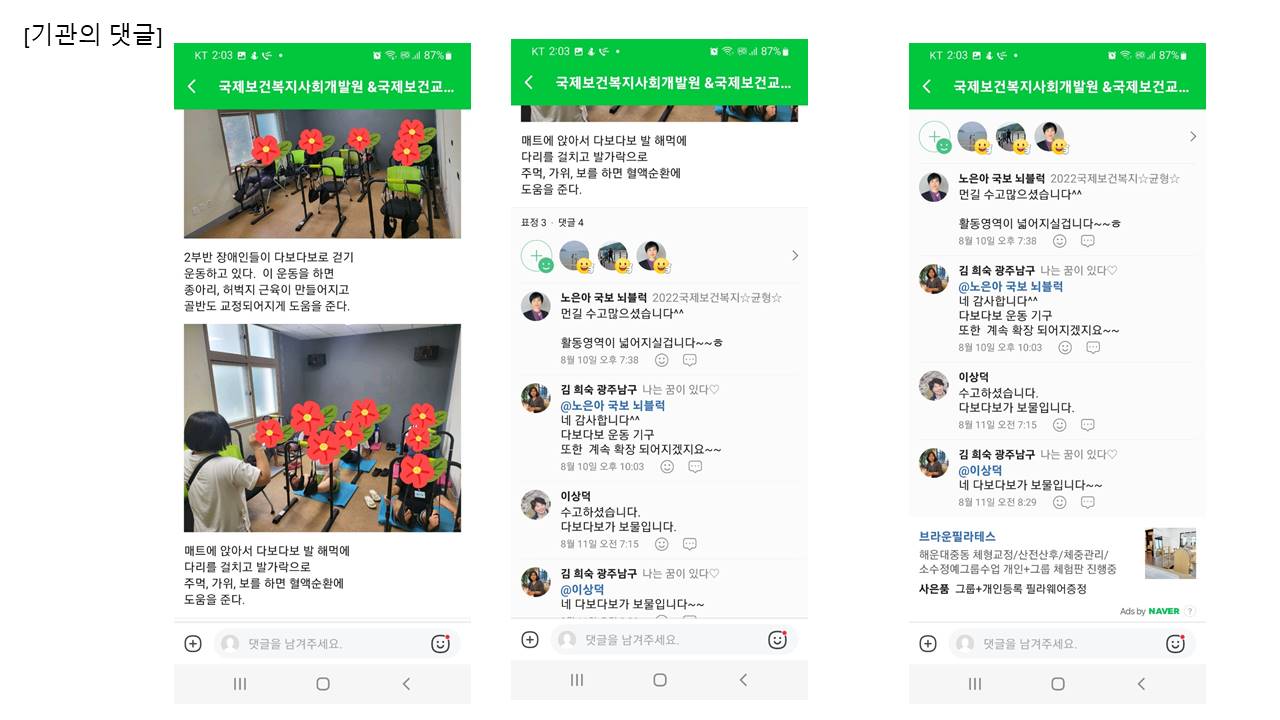Tap smiley reaction under 8월 11일 오전 8:29 comment
The image size is (1280, 720).
(x=1060, y=502)
